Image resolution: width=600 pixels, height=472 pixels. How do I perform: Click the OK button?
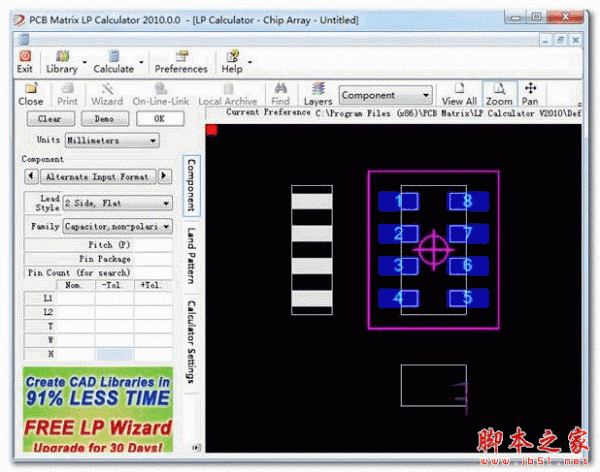pos(160,119)
